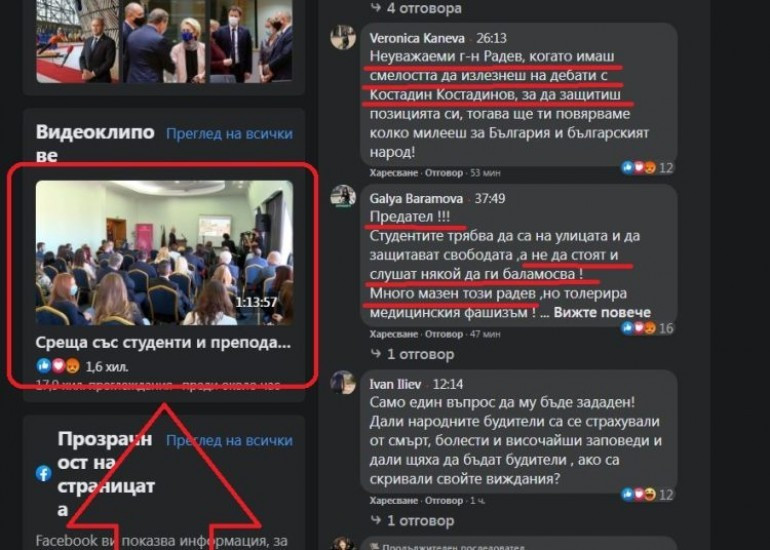Open reactions on Ivan Iliev's comment
The width and height of the screenshot is (770, 550).
(647, 495)
